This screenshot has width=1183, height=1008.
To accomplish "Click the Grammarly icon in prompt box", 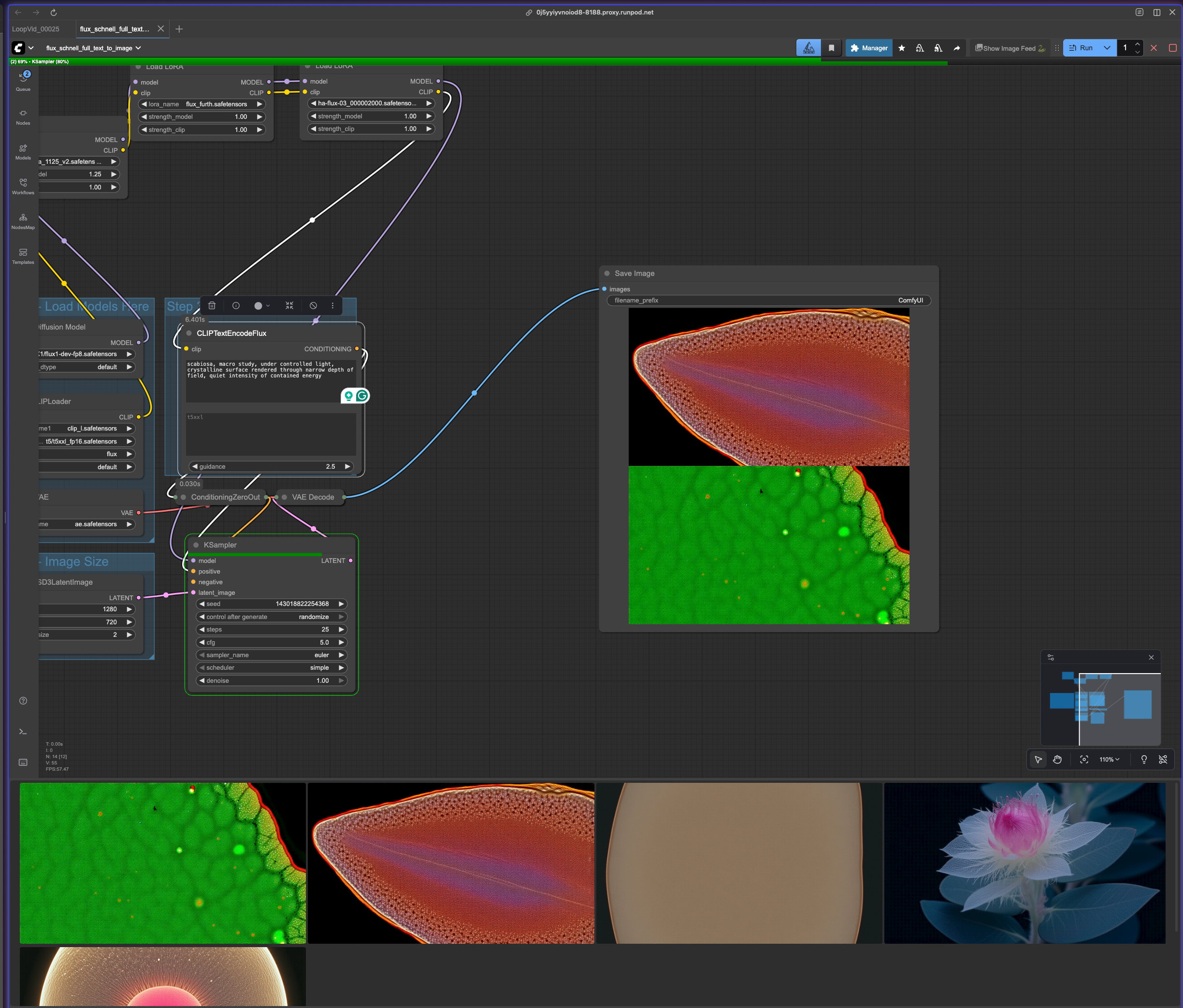I will click(362, 396).
